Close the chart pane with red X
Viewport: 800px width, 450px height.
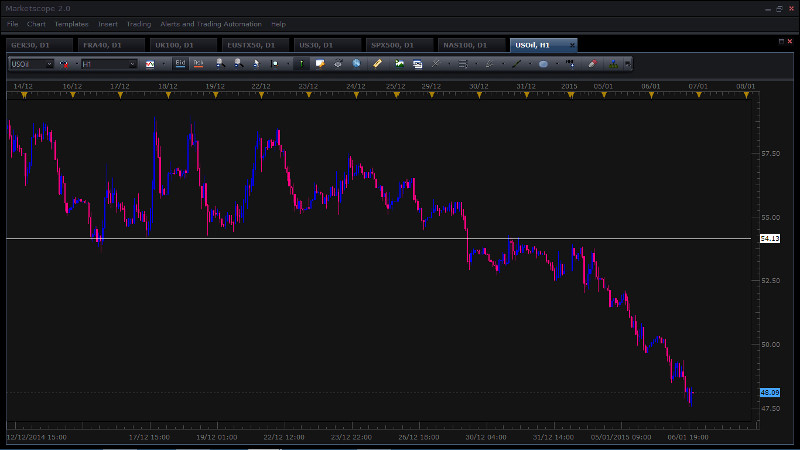click(790, 41)
